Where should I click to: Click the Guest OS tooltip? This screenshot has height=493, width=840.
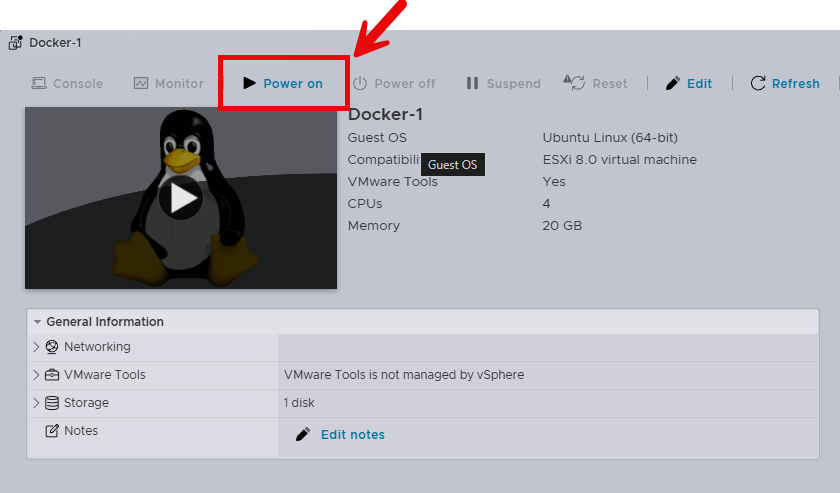453,165
